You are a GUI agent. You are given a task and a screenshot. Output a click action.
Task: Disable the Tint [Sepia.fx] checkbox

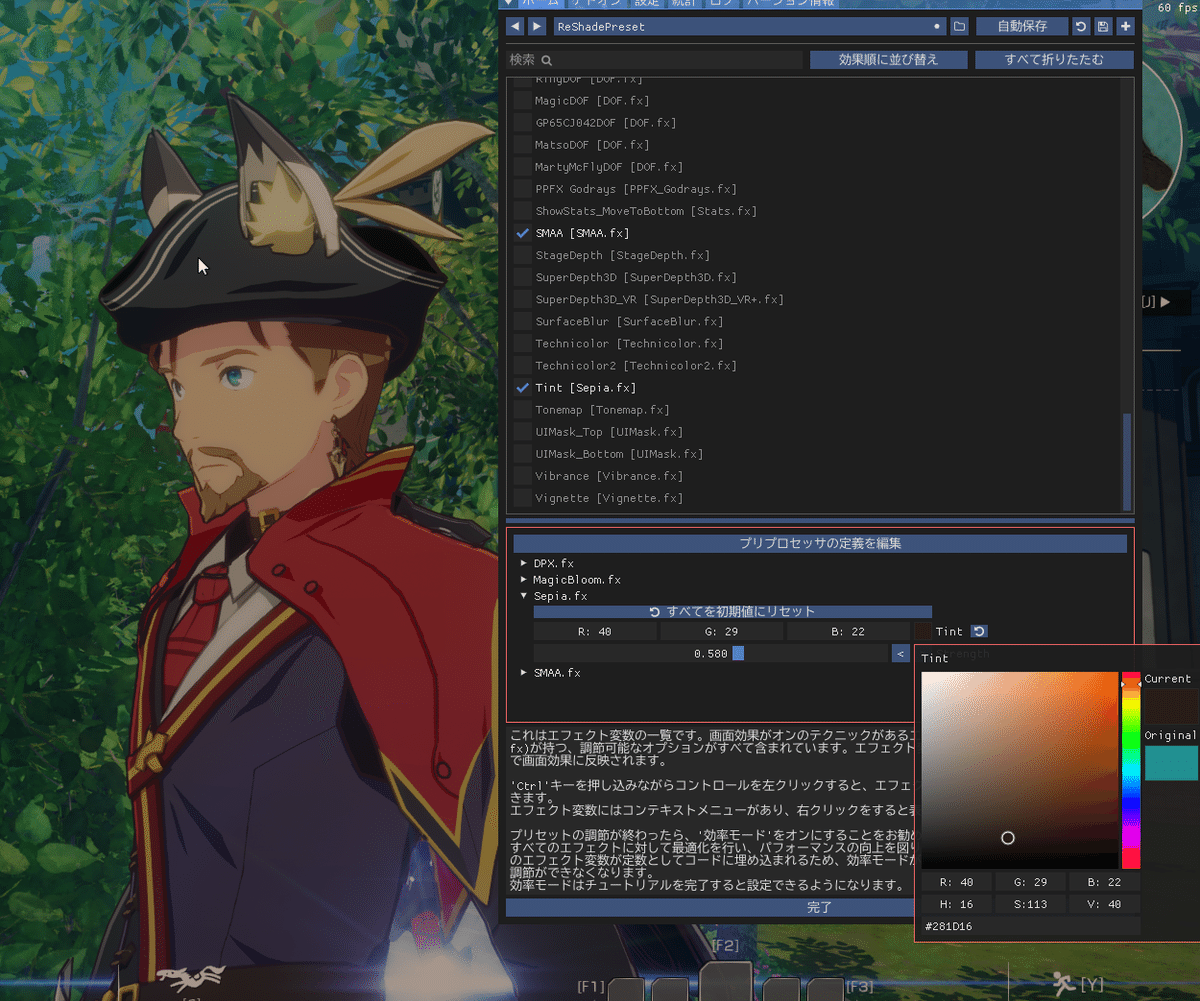tap(522, 388)
